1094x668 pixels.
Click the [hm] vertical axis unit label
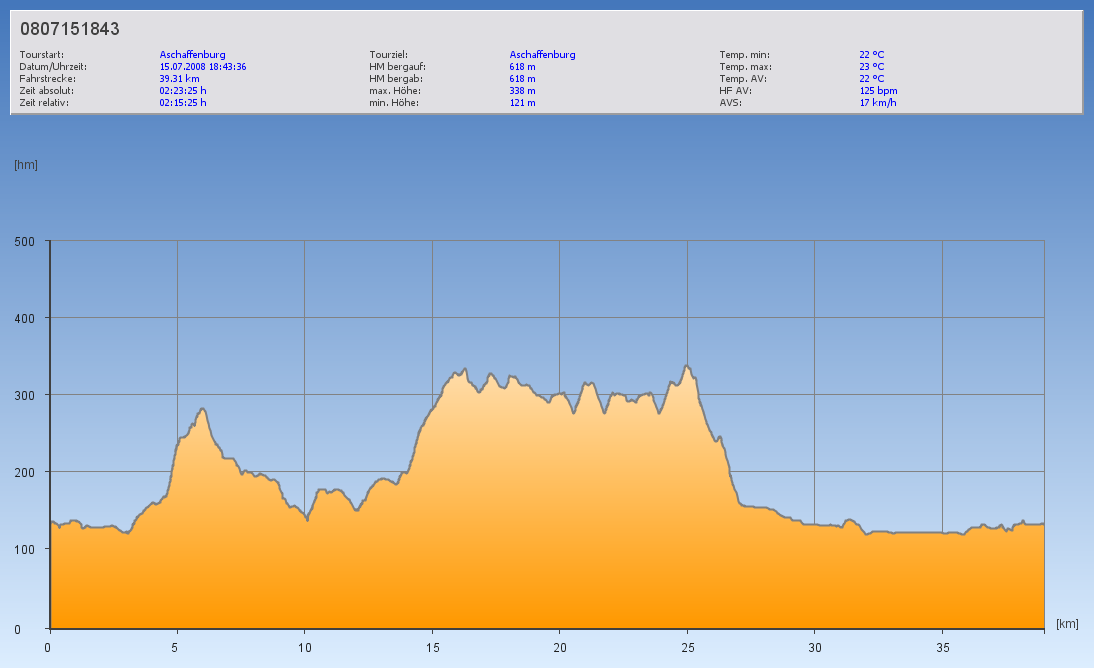click(x=25, y=165)
